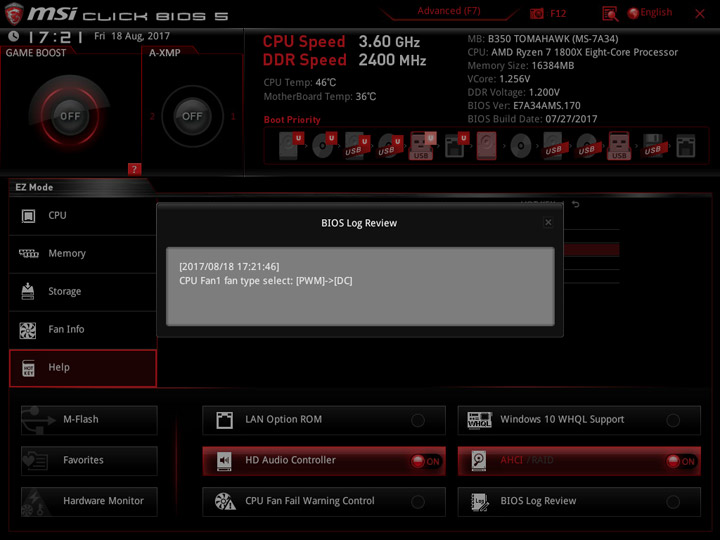Click the log timestamp [2017/08/18 17:21:46]
720x540 pixels.
229,266
